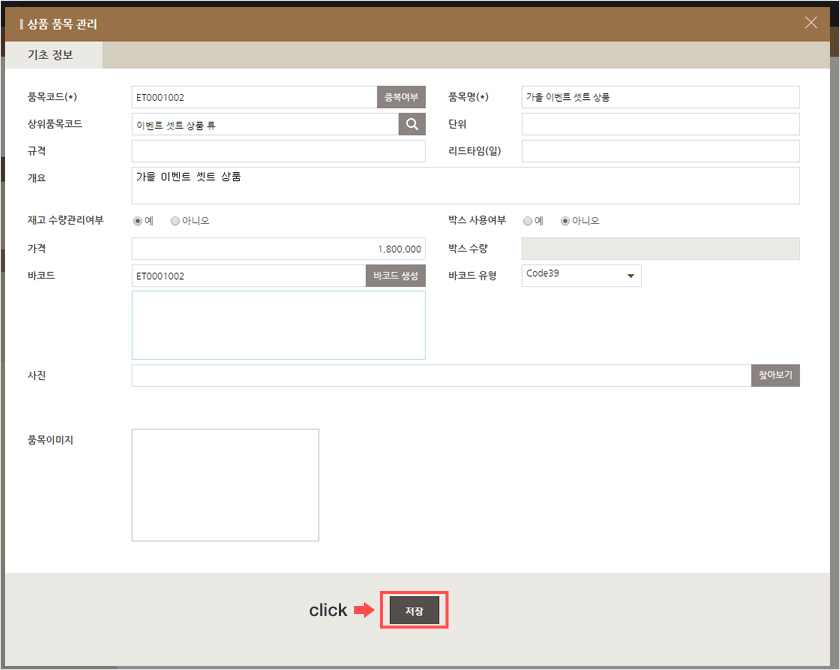Click the 저장 save button

point(414,611)
